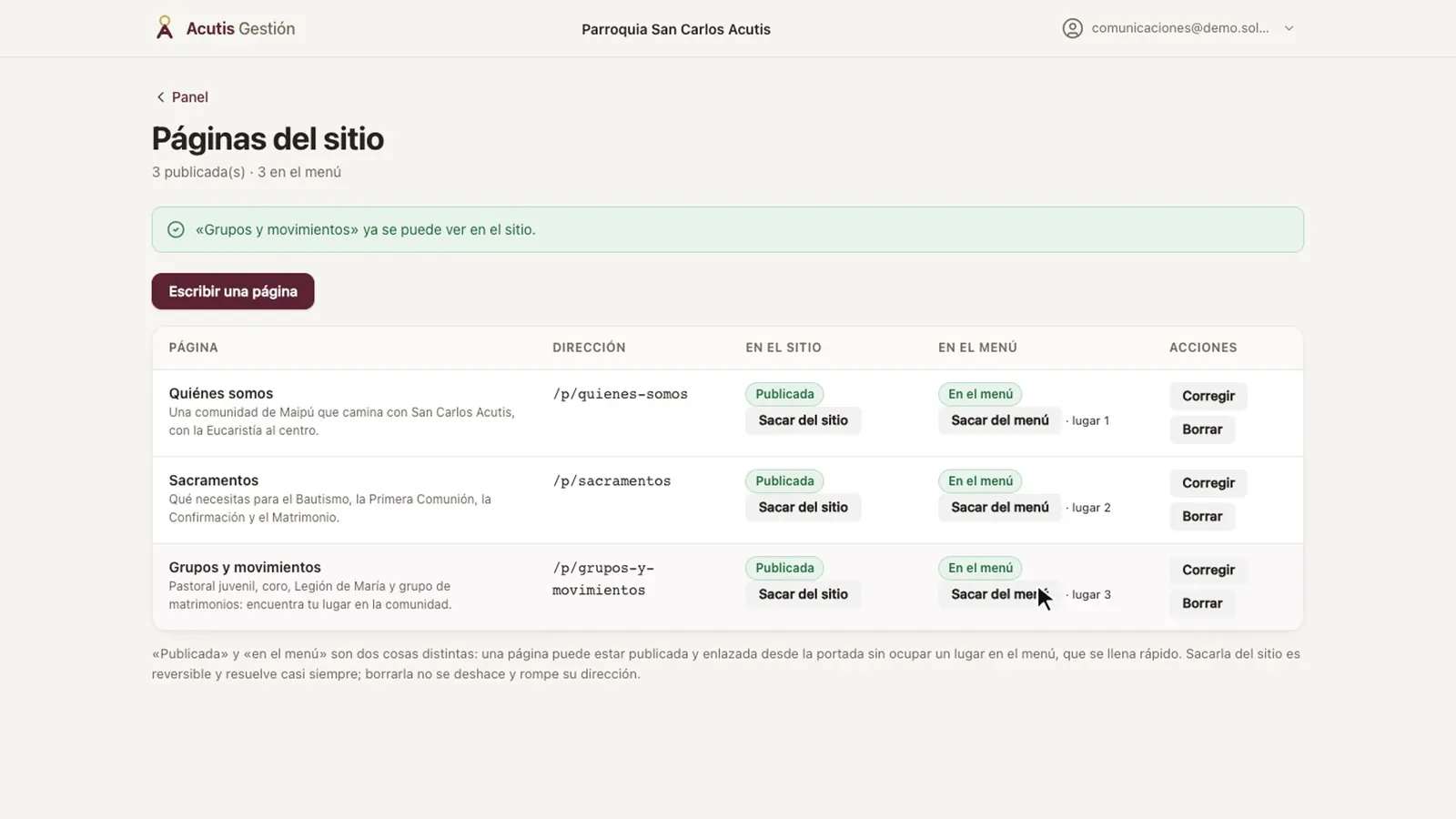The height and width of the screenshot is (819, 1456).
Task: Click the user account avatar icon
Action: click(1072, 28)
